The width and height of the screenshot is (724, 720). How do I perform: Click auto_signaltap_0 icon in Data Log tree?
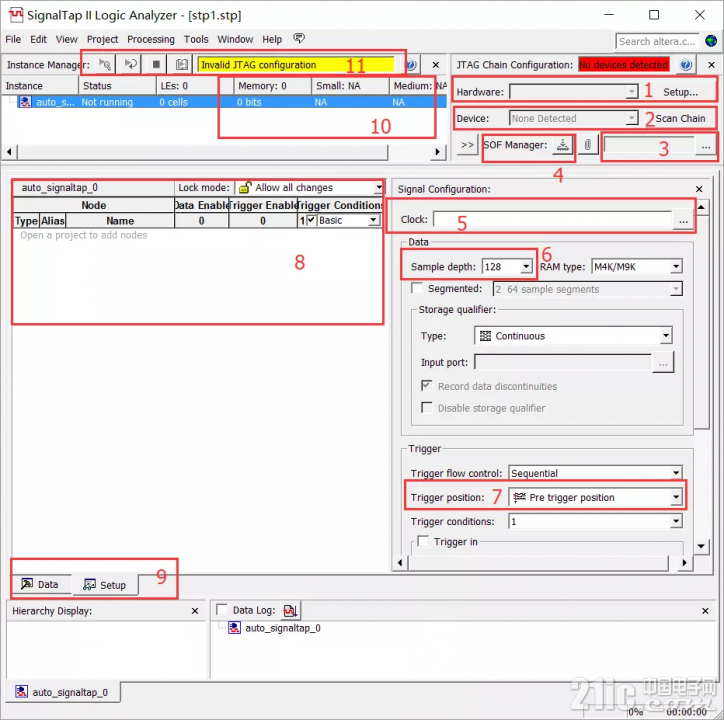(x=235, y=628)
